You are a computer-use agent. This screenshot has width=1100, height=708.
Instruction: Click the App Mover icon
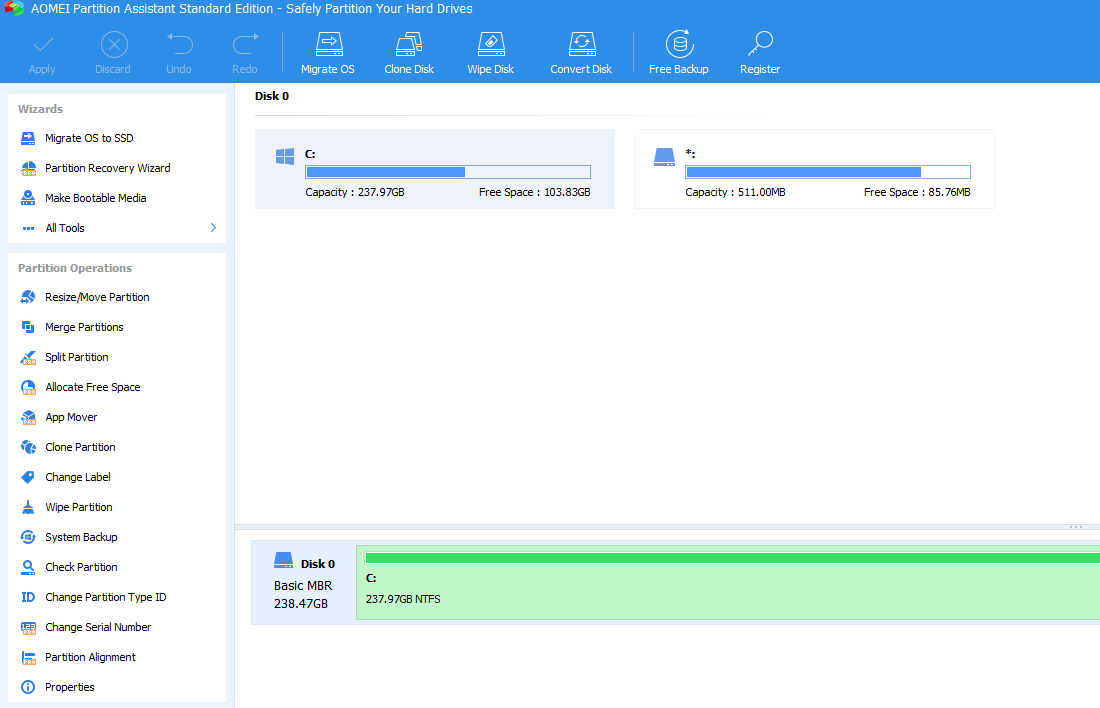(x=28, y=418)
